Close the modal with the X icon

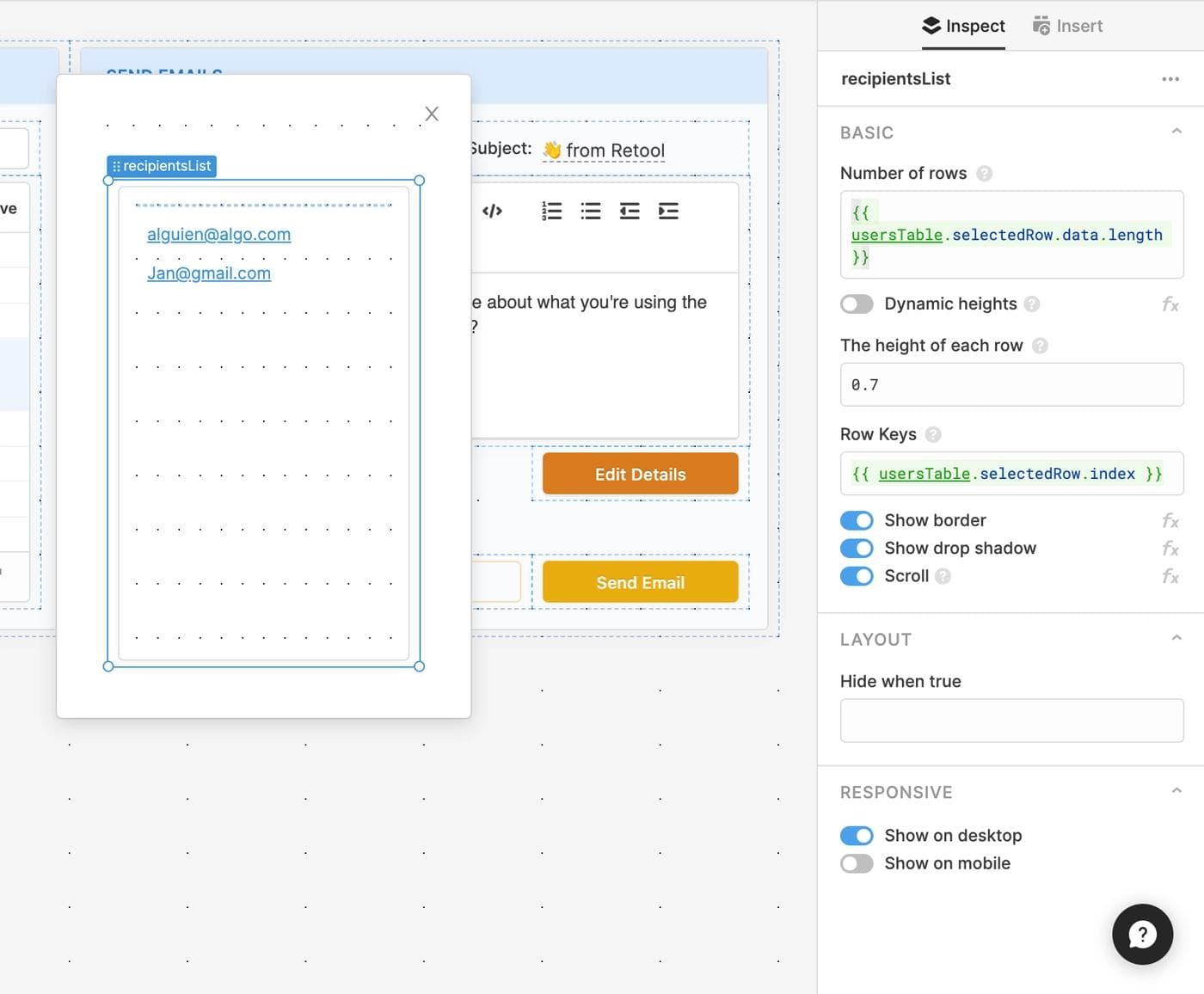432,114
